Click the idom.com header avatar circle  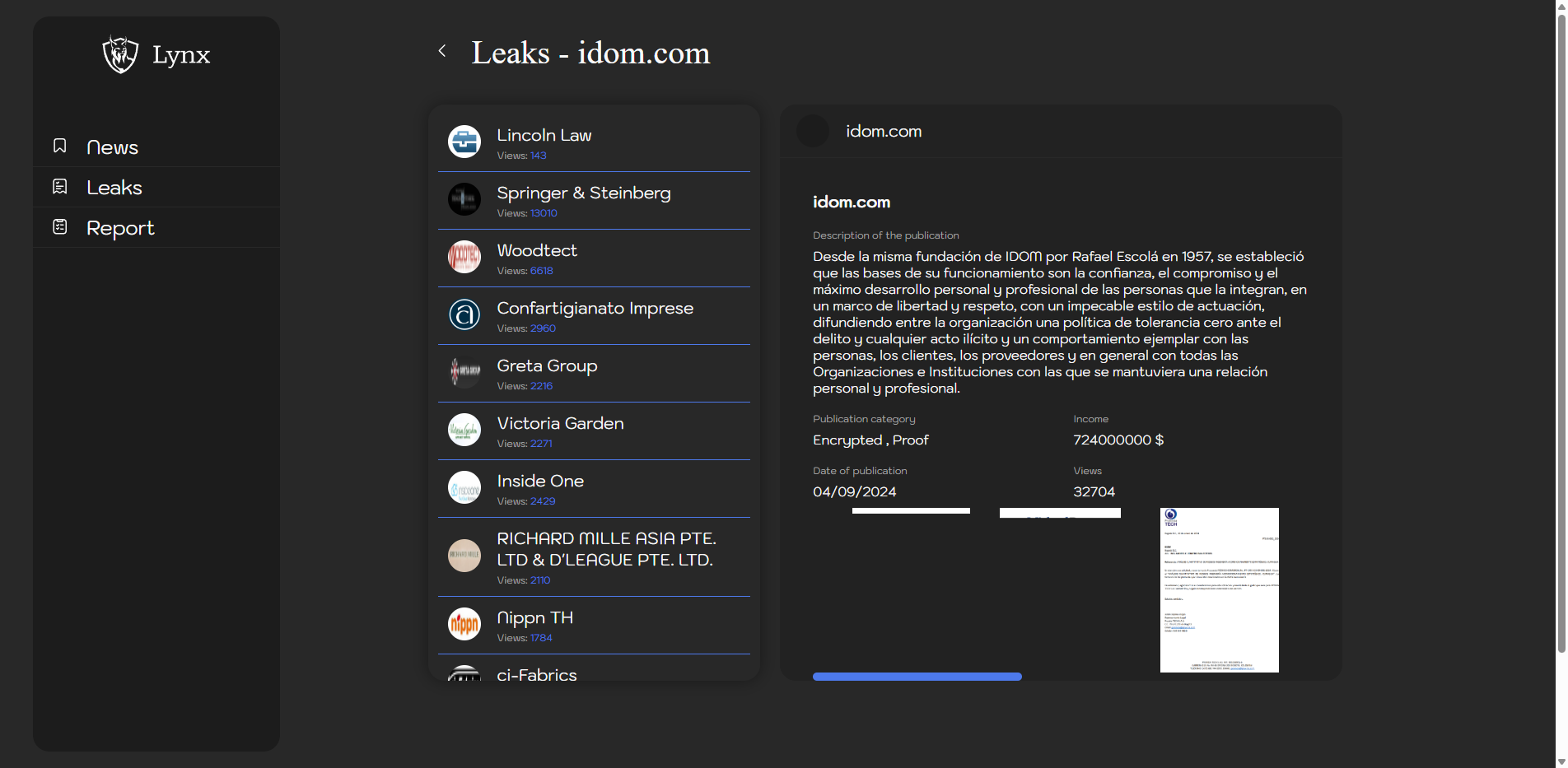tap(813, 132)
